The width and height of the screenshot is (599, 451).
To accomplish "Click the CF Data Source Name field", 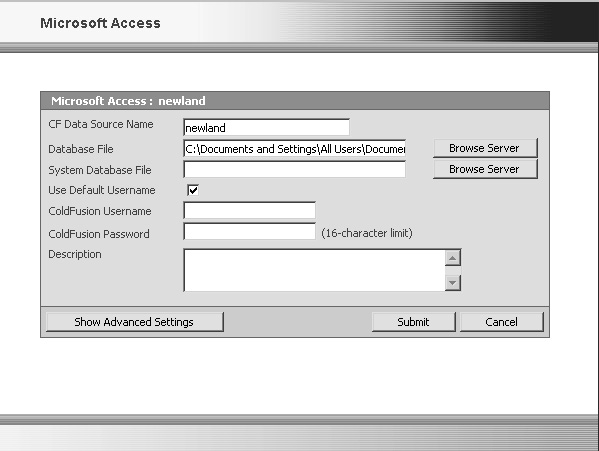I will pyautogui.click(x=266, y=128).
